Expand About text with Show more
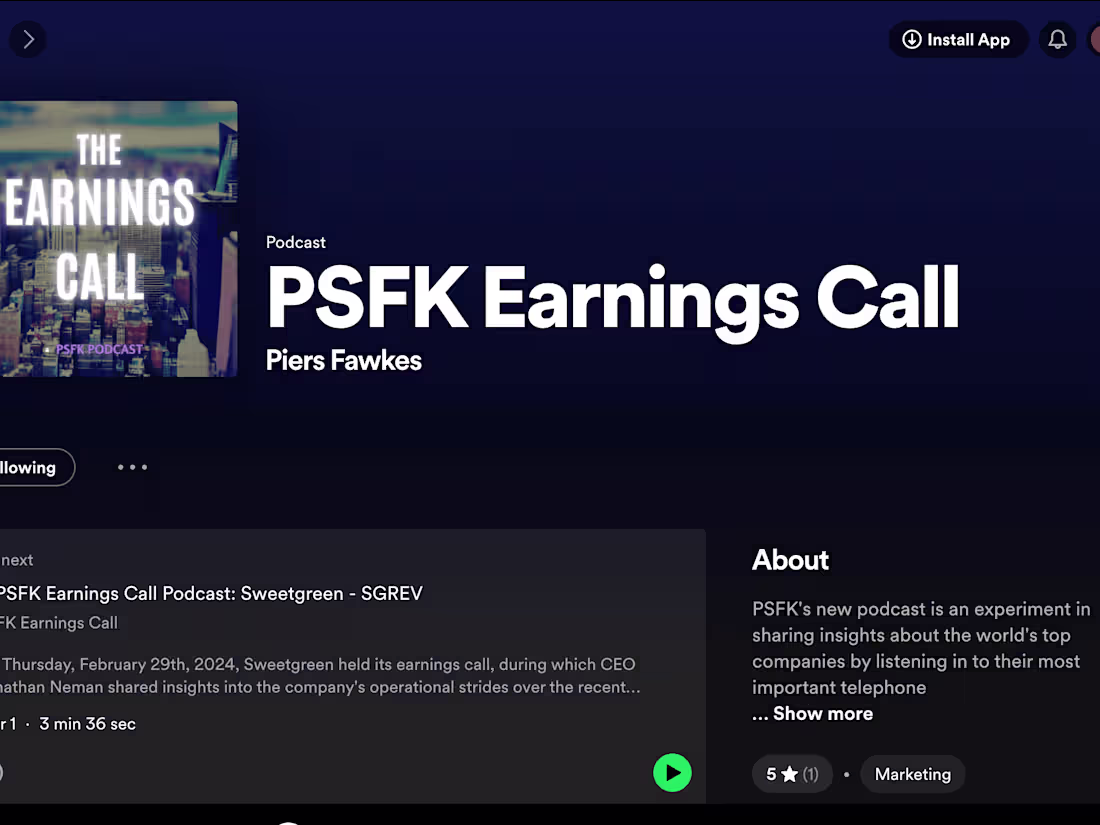 (822, 713)
